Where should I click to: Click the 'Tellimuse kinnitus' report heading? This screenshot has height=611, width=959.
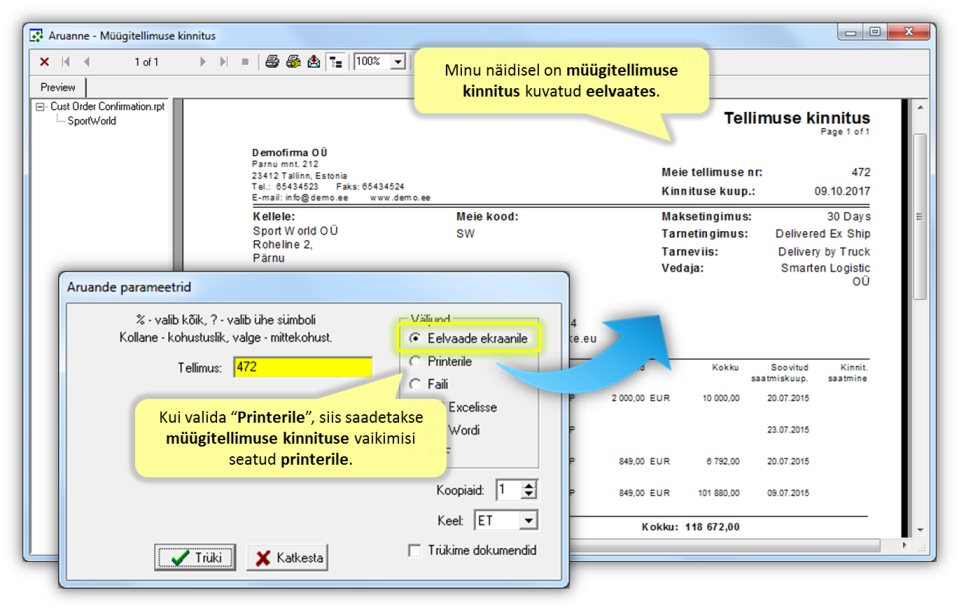coord(797,118)
